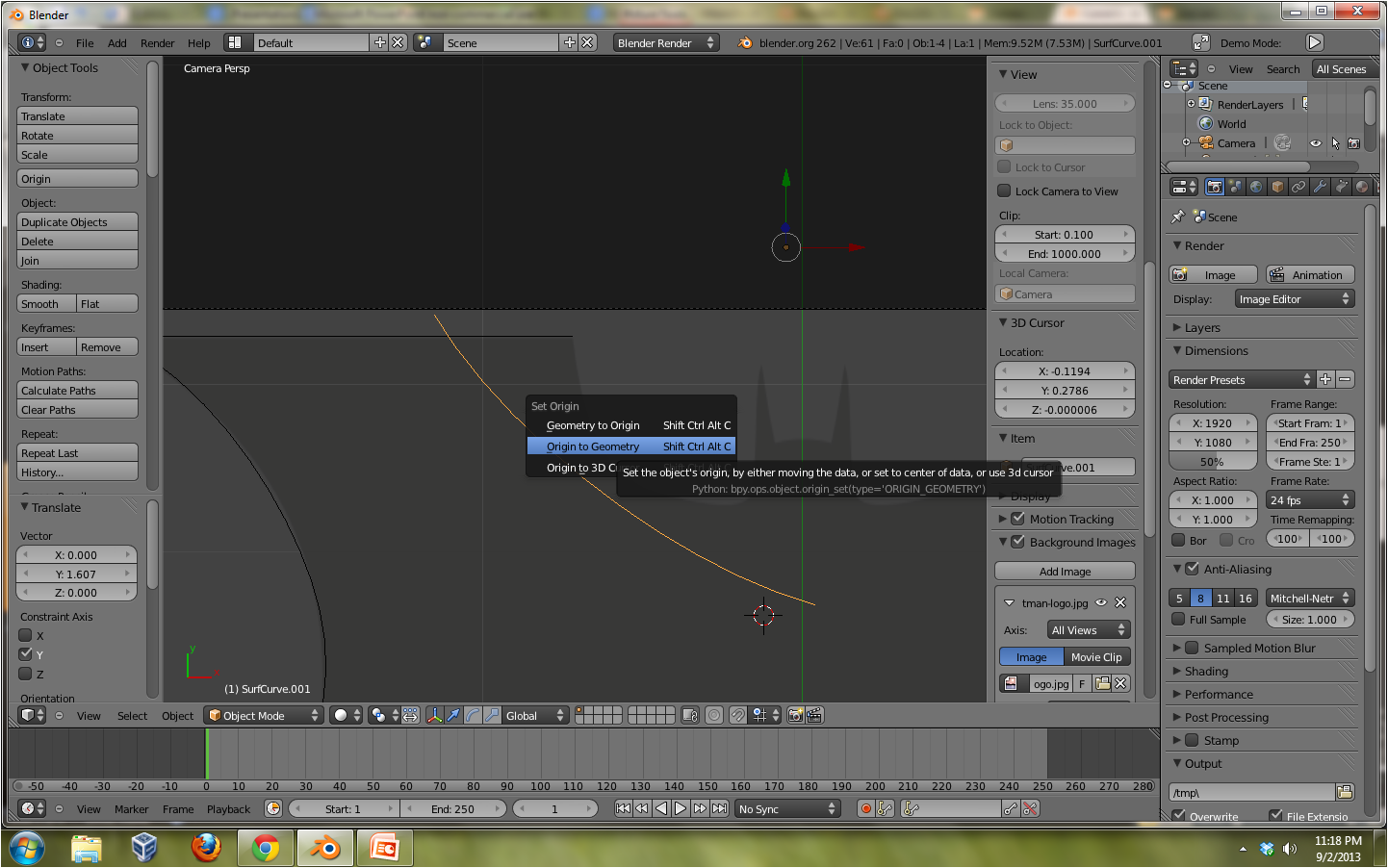Image resolution: width=1388 pixels, height=868 pixels.
Task: Toggle the manipulate center points icon
Action: pyautogui.click(x=410, y=715)
